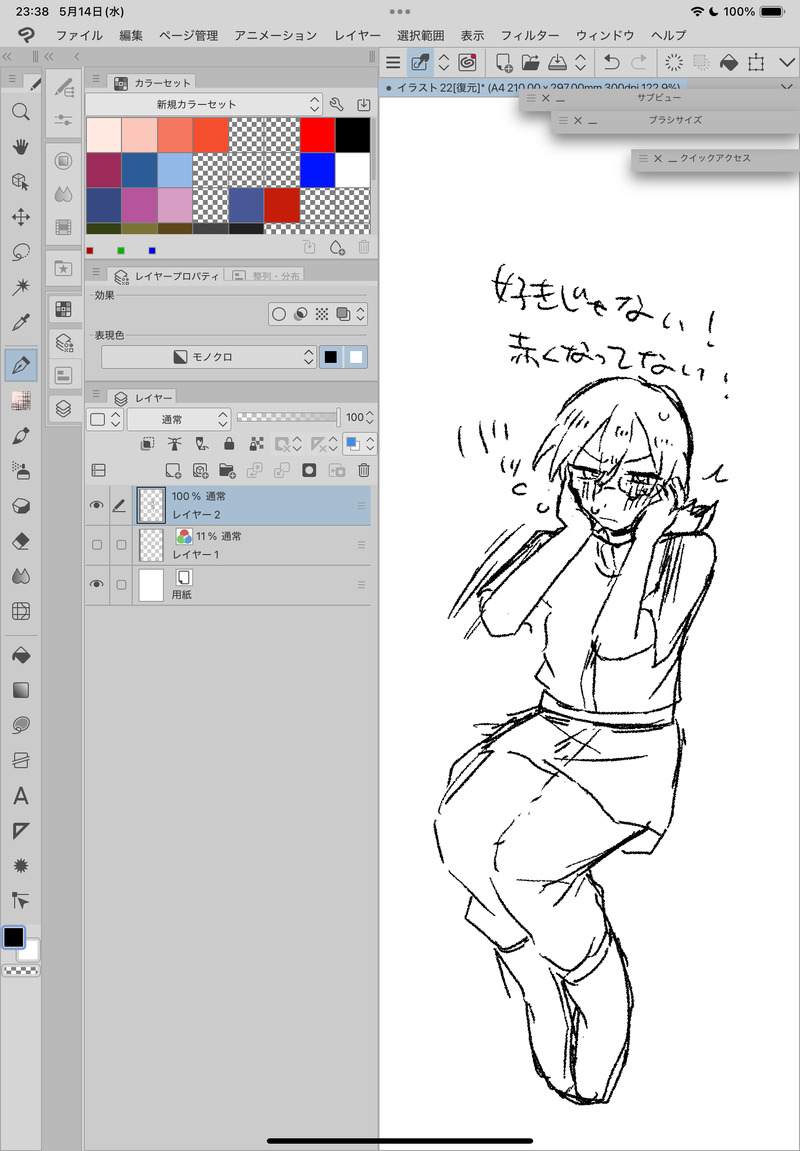
Task: Toggle clip to layer below icon
Action: (148, 443)
